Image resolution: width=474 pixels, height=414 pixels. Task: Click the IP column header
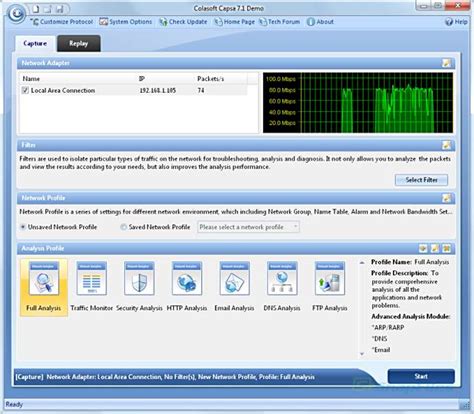[x=142, y=79]
